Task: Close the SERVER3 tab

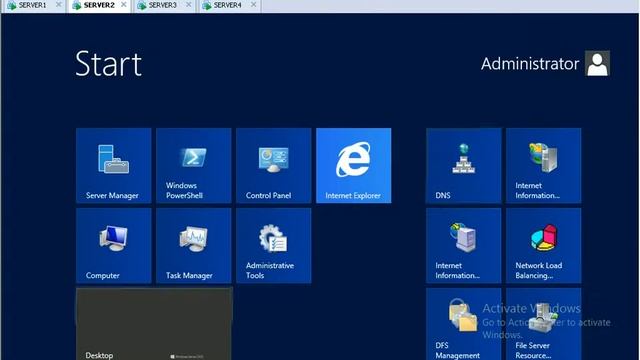Action: click(189, 4)
